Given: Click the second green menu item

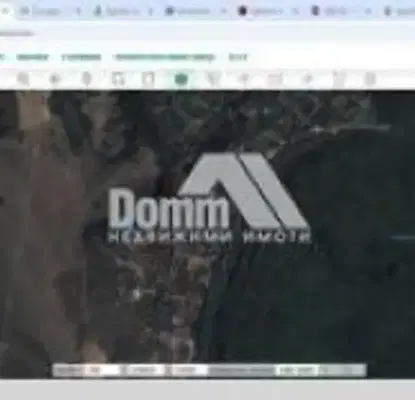Looking at the screenshot, I should pyautogui.click(x=81, y=57).
